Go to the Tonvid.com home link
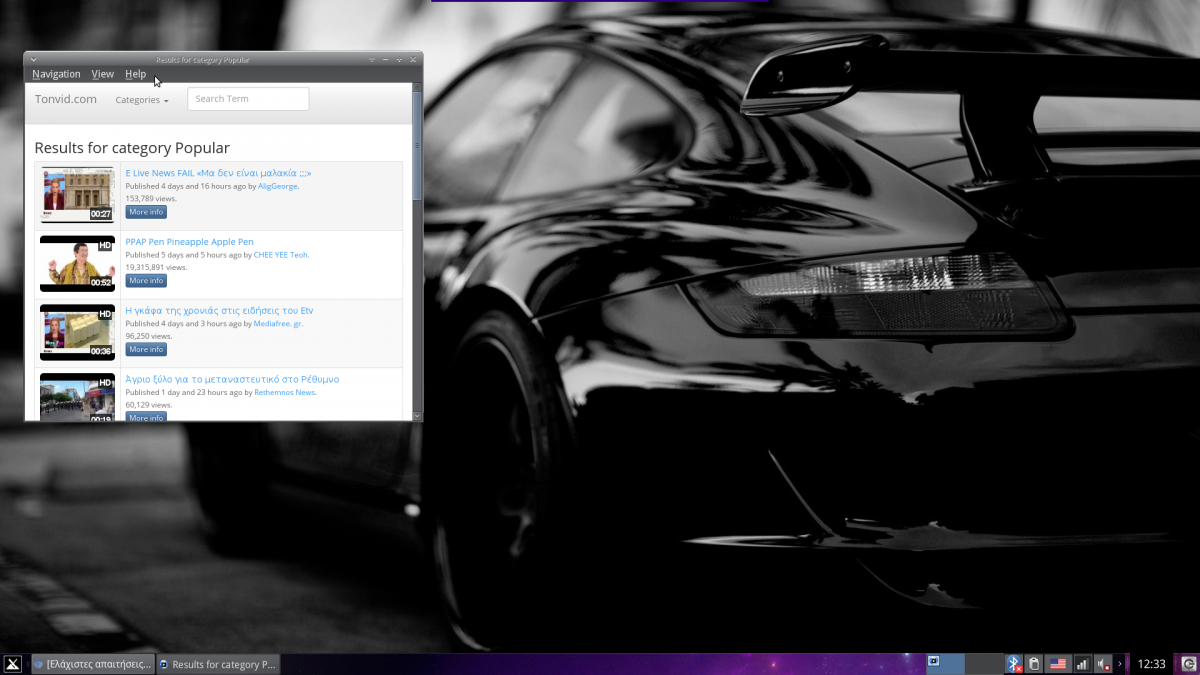This screenshot has height=675, width=1200. click(x=66, y=99)
